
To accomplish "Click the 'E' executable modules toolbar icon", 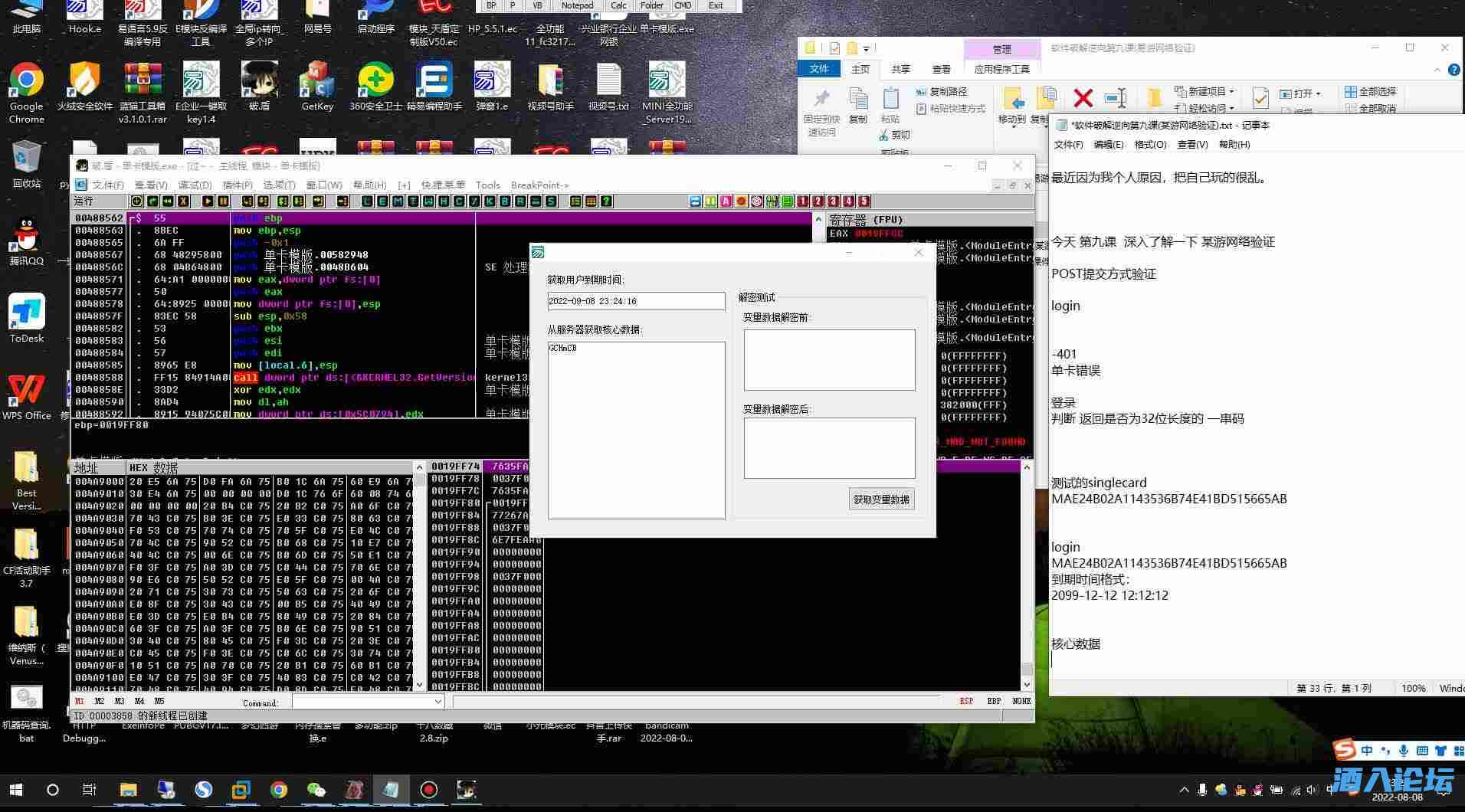I will click(382, 201).
